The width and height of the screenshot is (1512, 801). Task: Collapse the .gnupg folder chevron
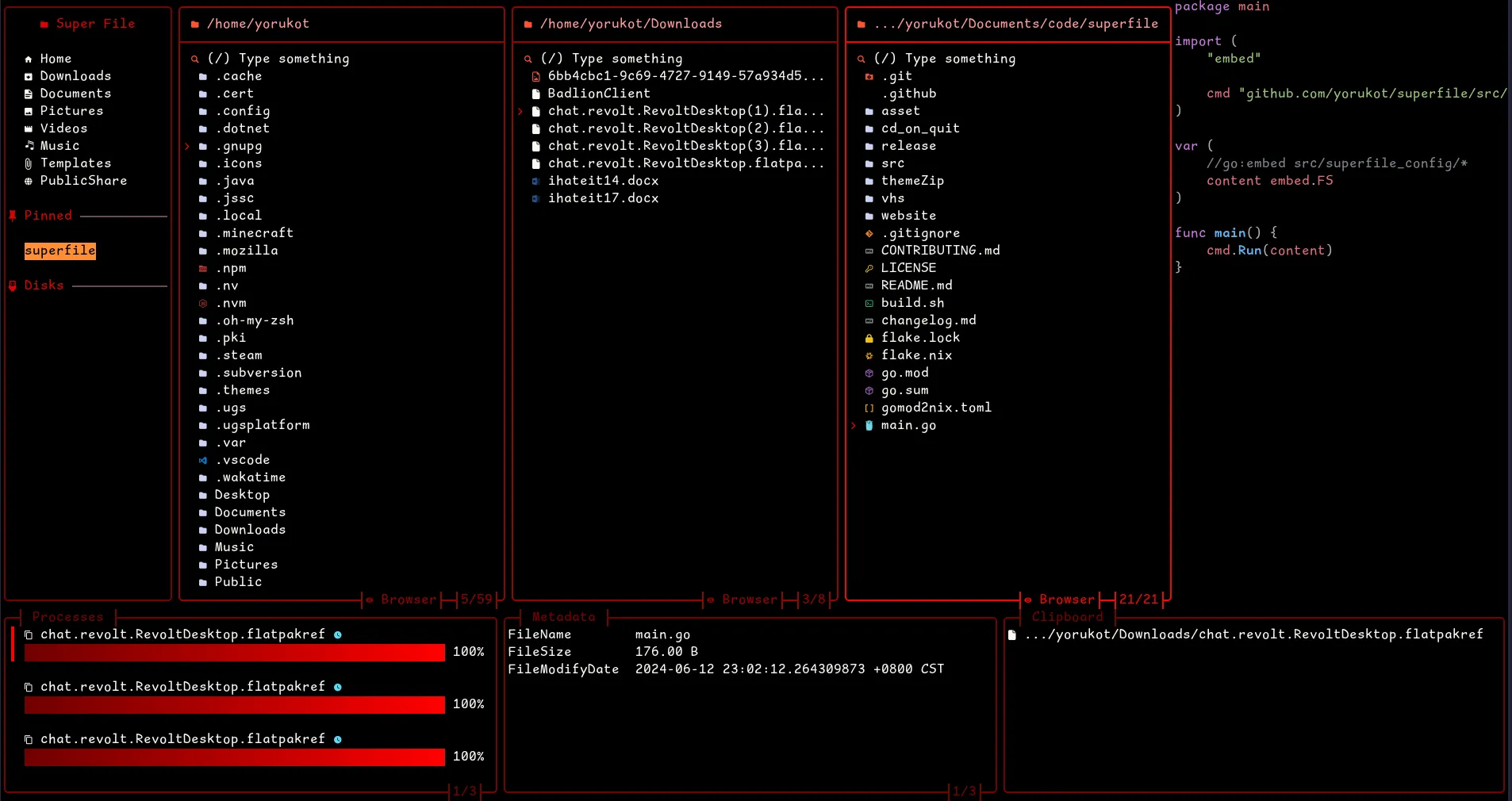(187, 146)
